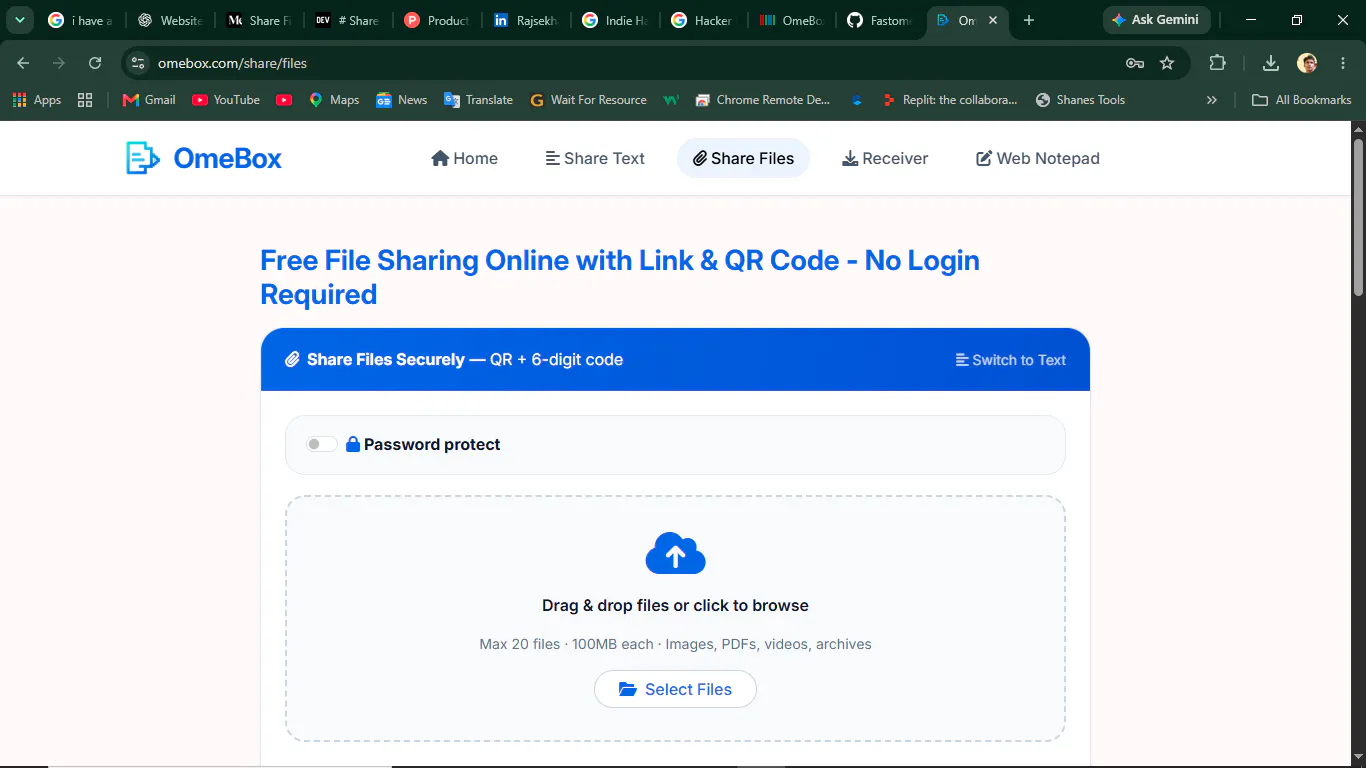
Task: Open the Home nav item
Action: pos(464,158)
